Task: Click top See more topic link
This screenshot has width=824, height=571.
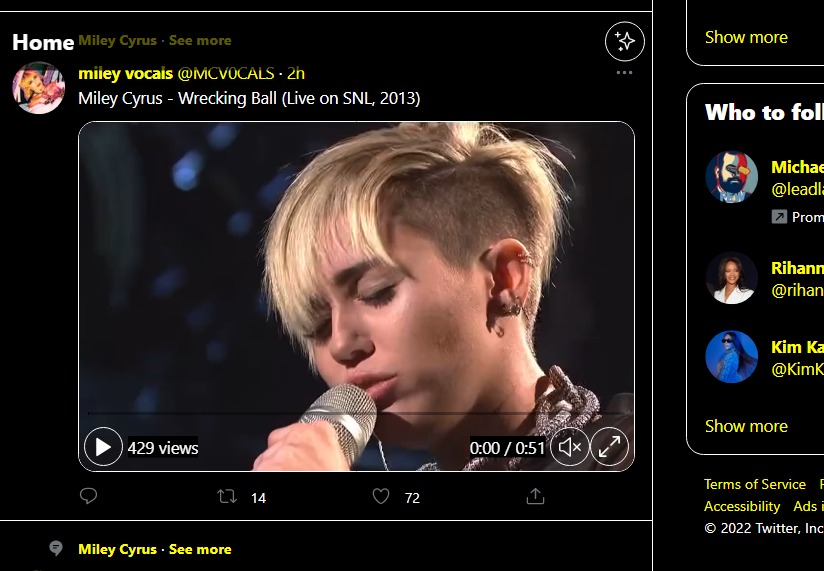Action: click(200, 41)
